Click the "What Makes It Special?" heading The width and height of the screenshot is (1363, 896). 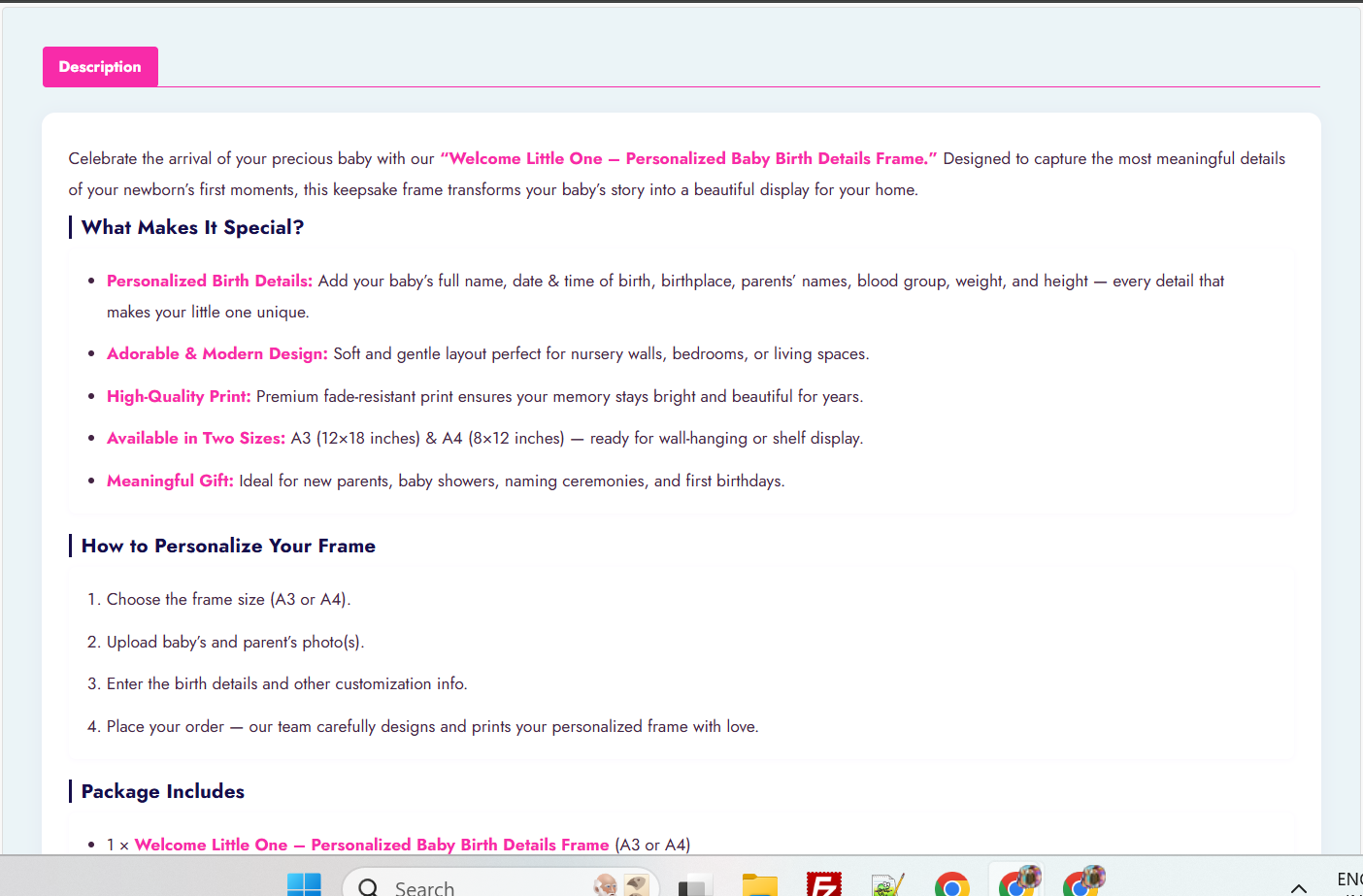[192, 227]
